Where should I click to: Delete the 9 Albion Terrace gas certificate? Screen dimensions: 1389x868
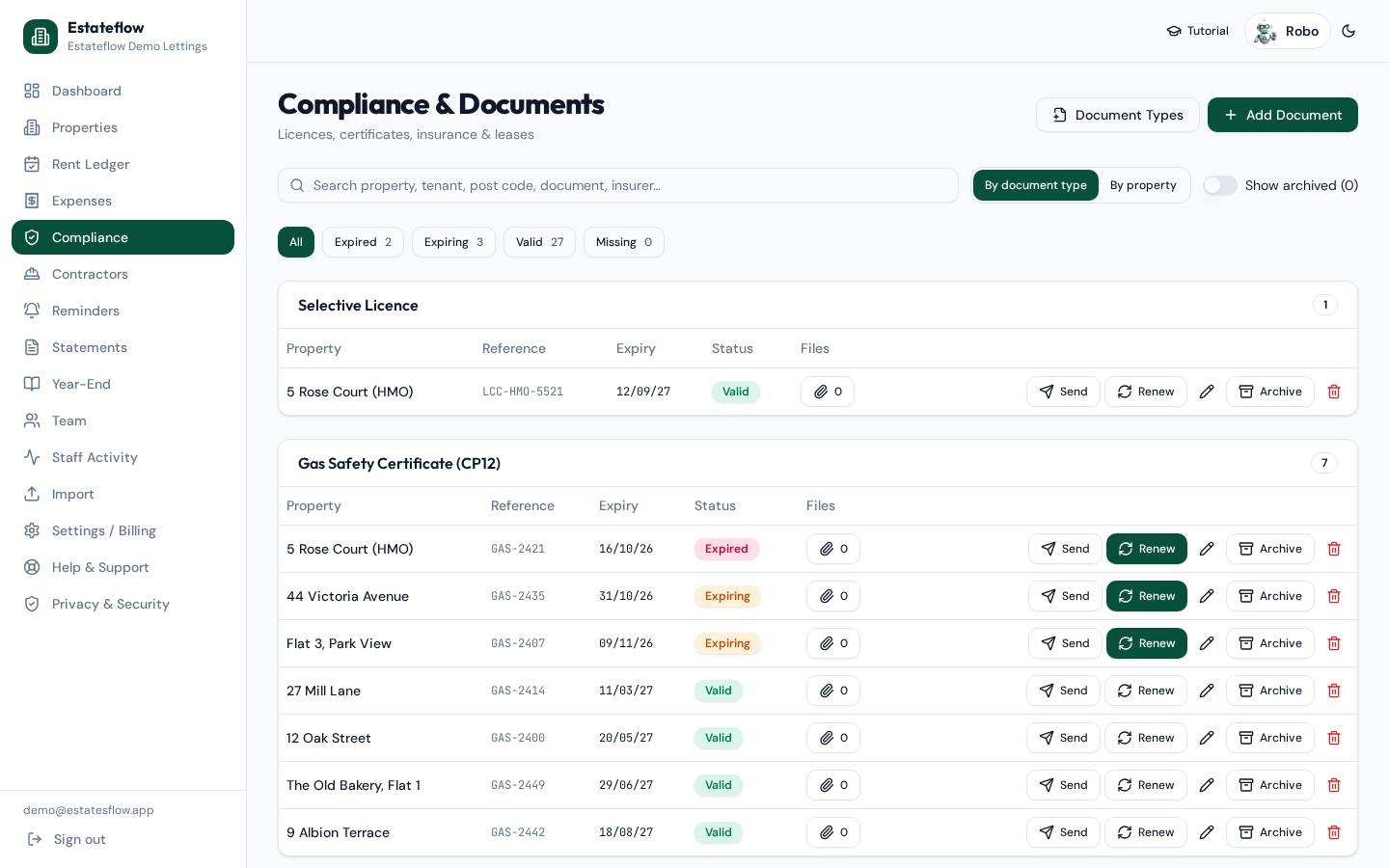click(x=1334, y=832)
